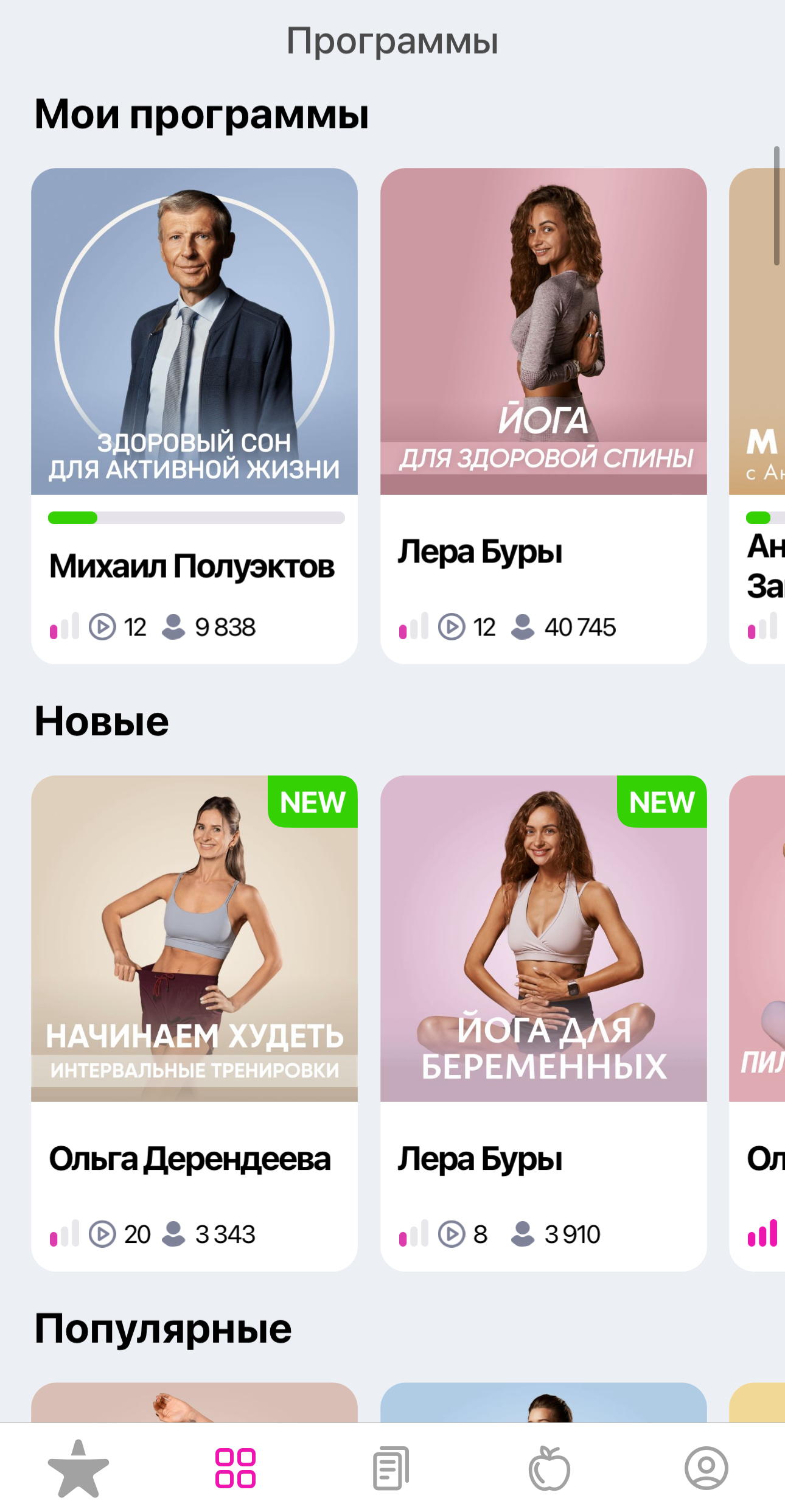
Task: Select Лера Буры name under Новые
Action: tap(480, 1159)
